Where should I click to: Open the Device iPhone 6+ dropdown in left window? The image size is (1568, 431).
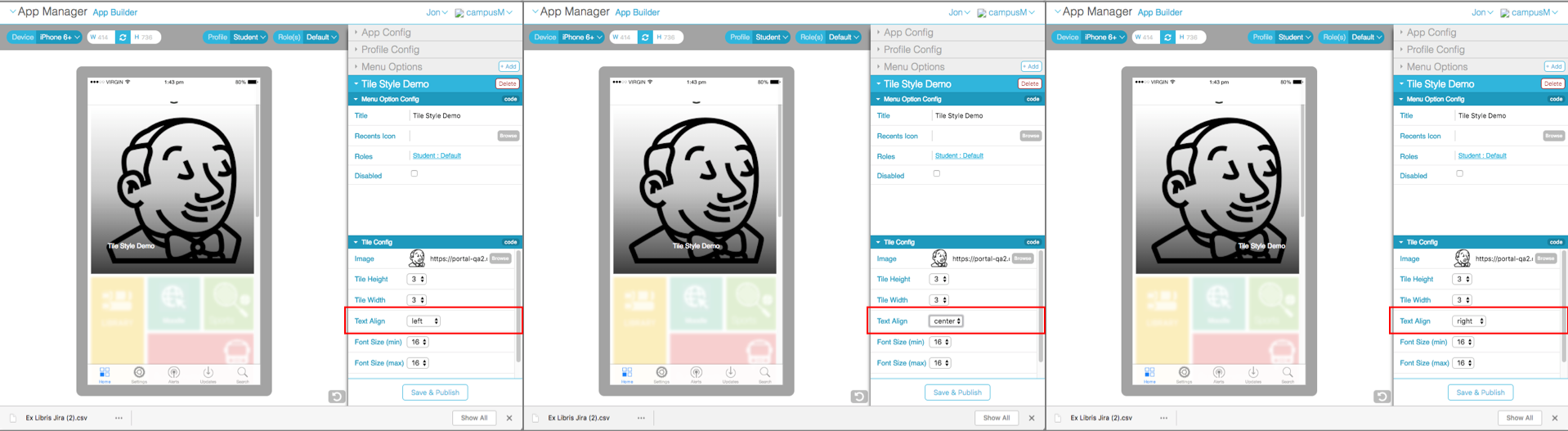(x=60, y=37)
